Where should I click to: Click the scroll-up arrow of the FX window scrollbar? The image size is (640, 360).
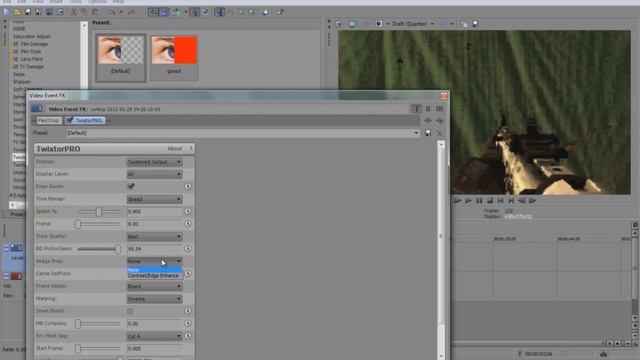(x=441, y=144)
